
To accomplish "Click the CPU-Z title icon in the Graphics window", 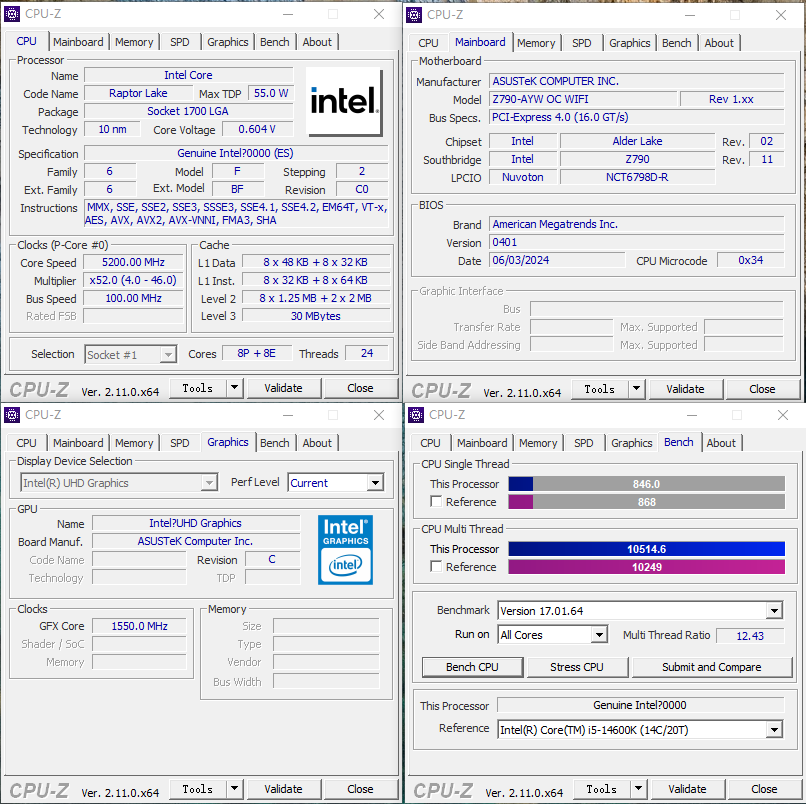I will [x=12, y=414].
